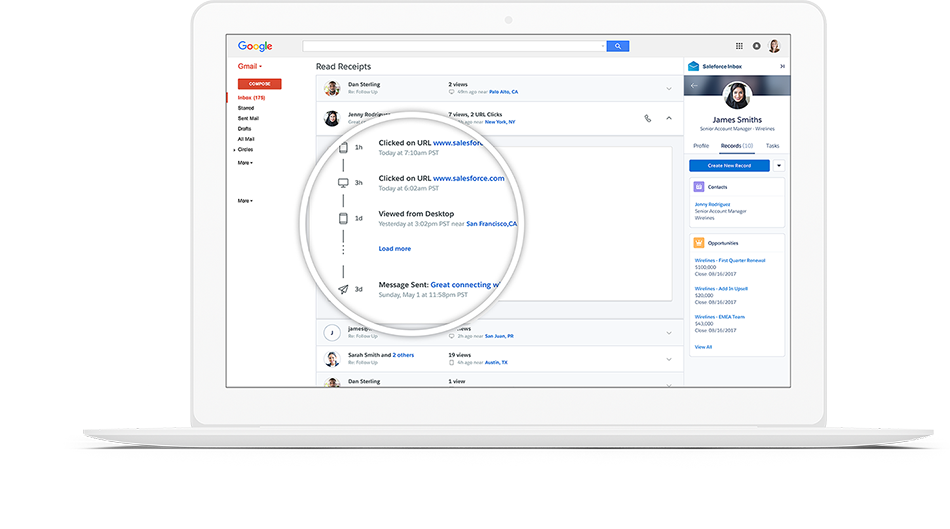Collapse the Jenny Rodriguez receipt details
The width and height of the screenshot is (950, 529).
(x=668, y=118)
